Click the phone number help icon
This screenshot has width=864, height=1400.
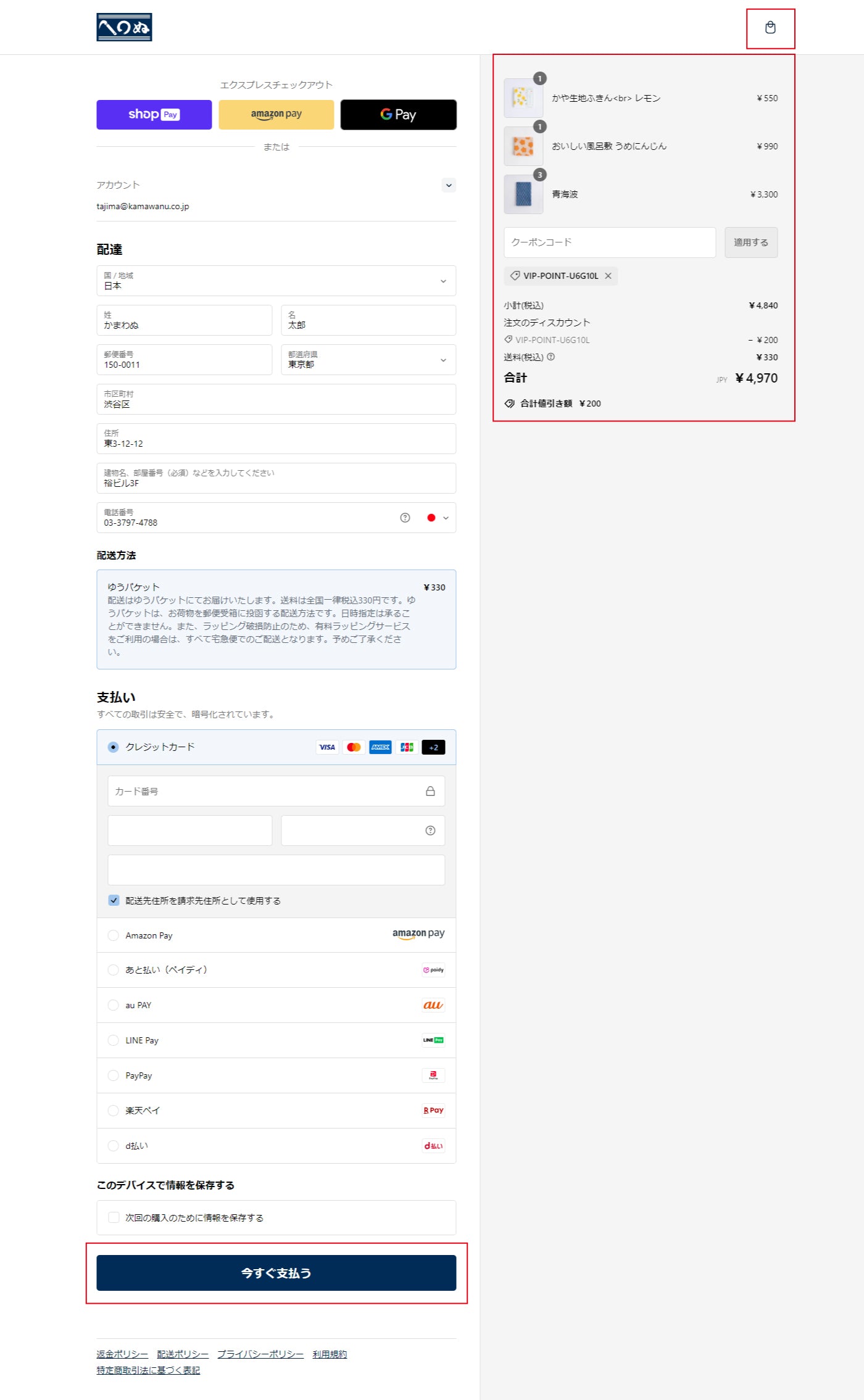tap(405, 518)
